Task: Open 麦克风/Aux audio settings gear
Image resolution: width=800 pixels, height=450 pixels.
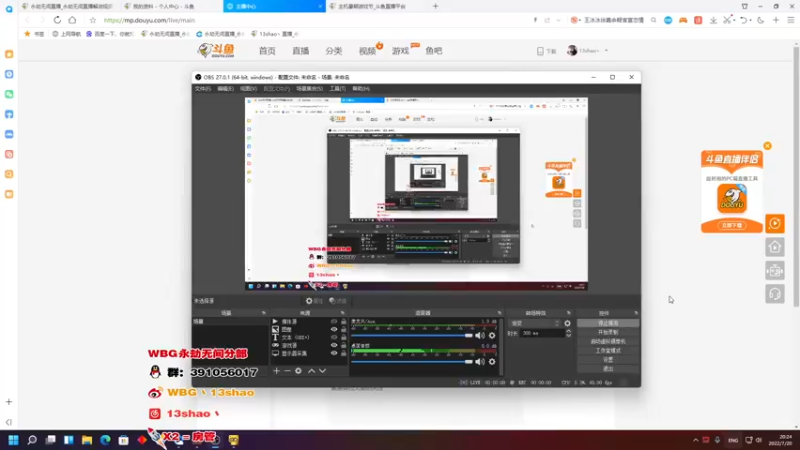Action: pos(492,335)
